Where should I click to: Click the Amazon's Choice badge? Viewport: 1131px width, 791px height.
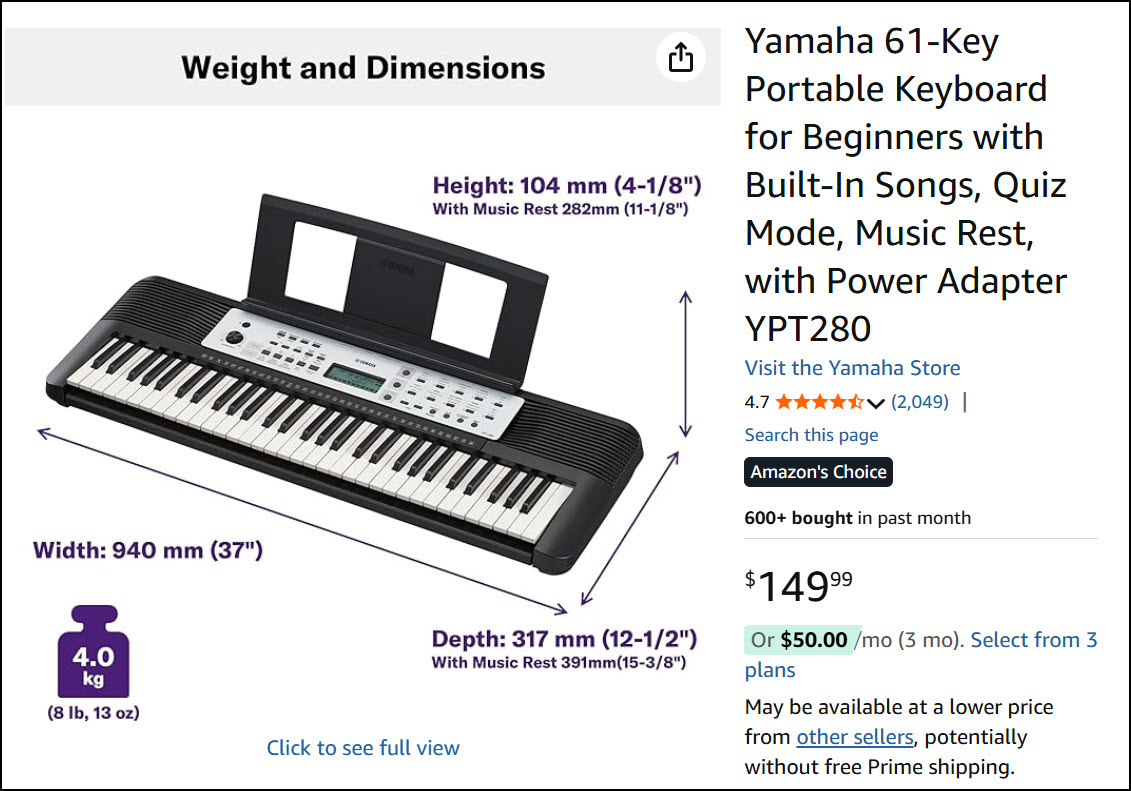(x=818, y=472)
